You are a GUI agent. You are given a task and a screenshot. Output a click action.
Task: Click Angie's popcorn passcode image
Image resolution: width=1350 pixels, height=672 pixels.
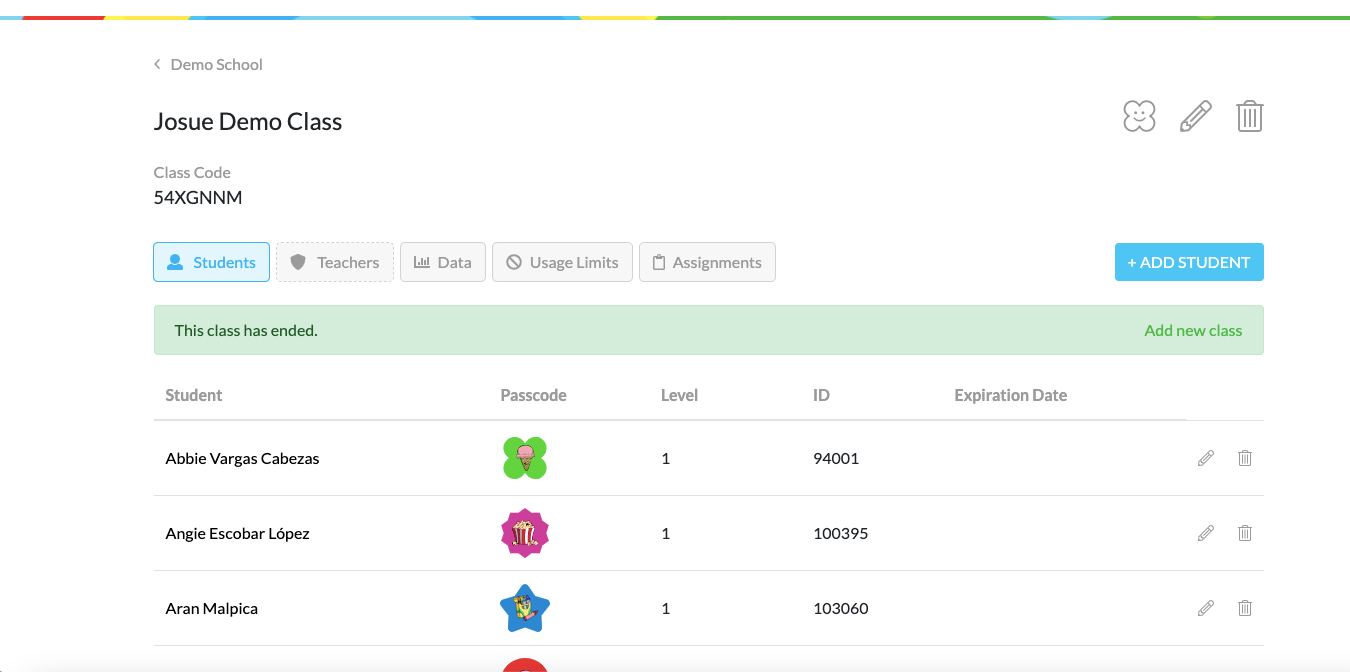pos(524,533)
